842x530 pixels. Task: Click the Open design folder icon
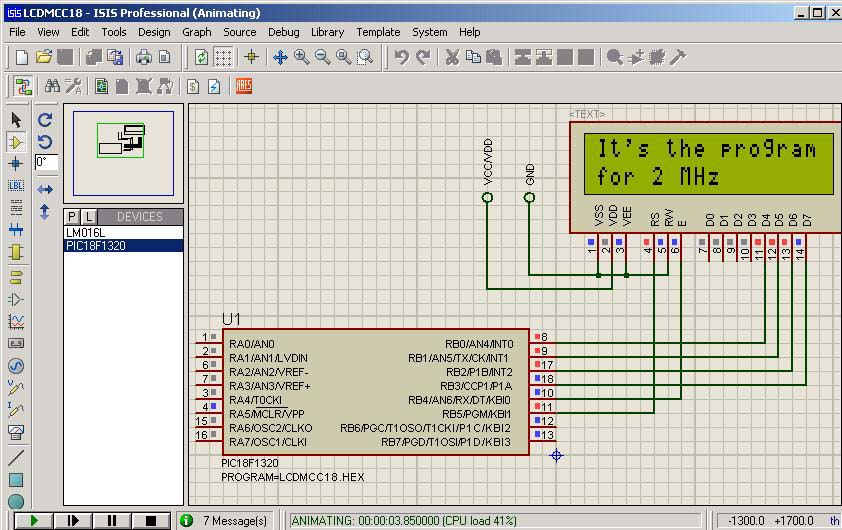tap(43, 58)
